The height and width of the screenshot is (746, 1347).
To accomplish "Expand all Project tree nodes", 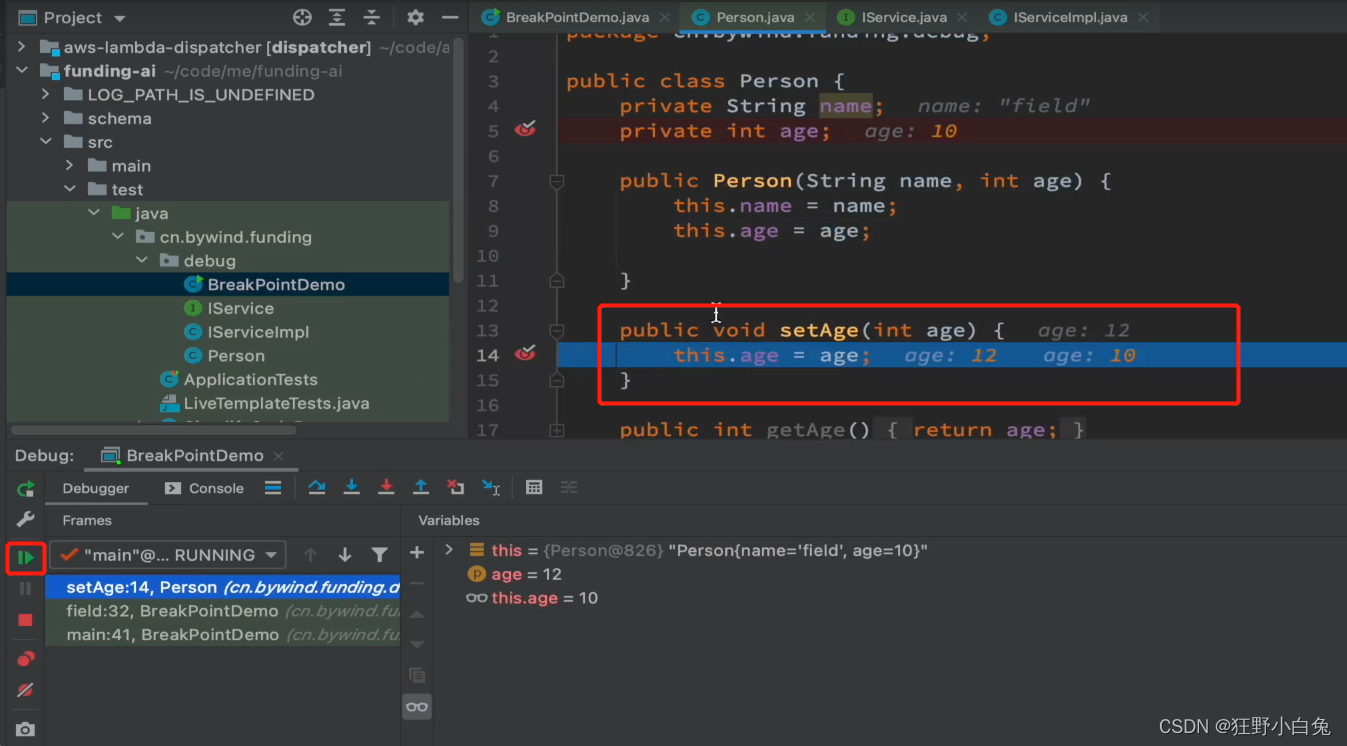I will 337,18.
